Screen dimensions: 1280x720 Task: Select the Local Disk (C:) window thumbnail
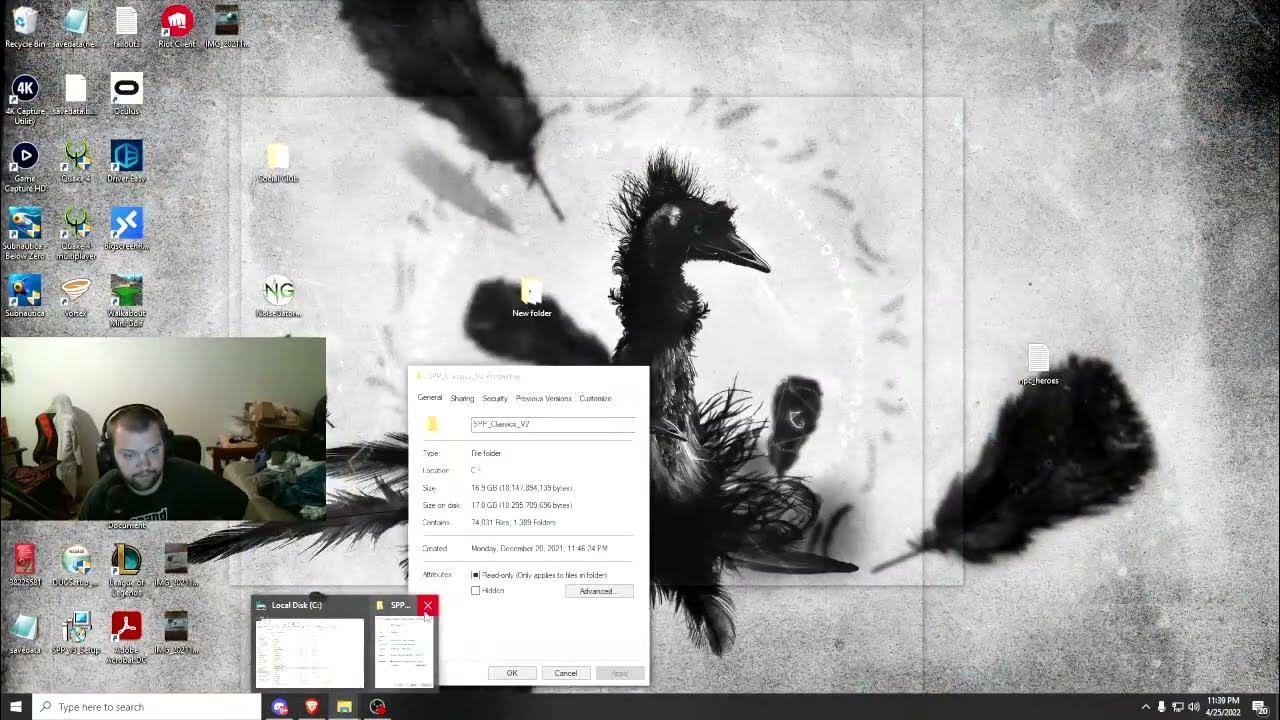(309, 644)
